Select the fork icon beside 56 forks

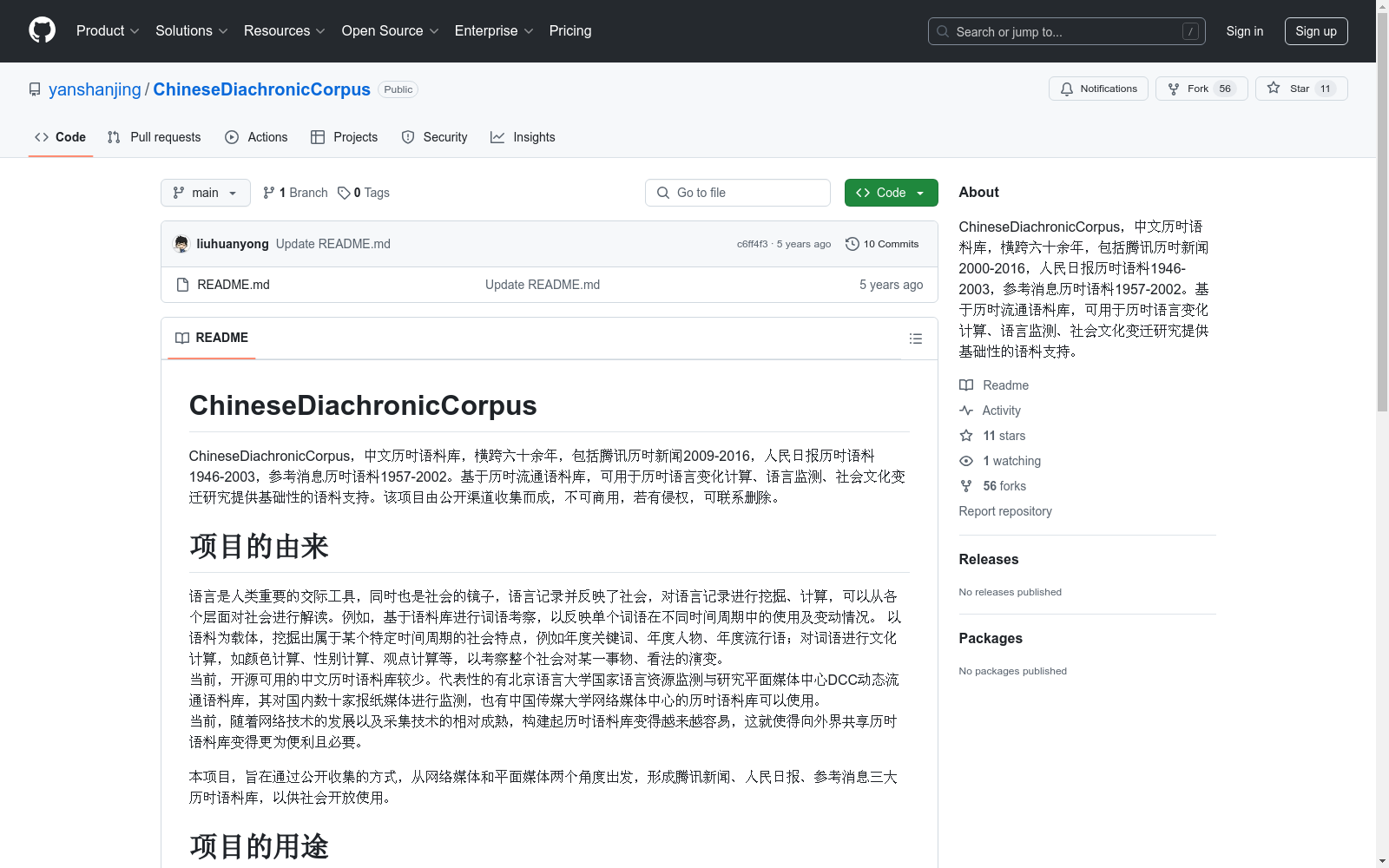click(966, 486)
